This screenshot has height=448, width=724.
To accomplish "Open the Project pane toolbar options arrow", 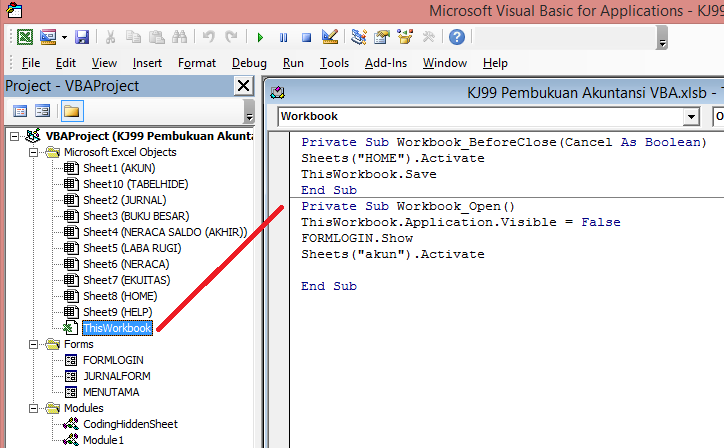I will pos(249,112).
